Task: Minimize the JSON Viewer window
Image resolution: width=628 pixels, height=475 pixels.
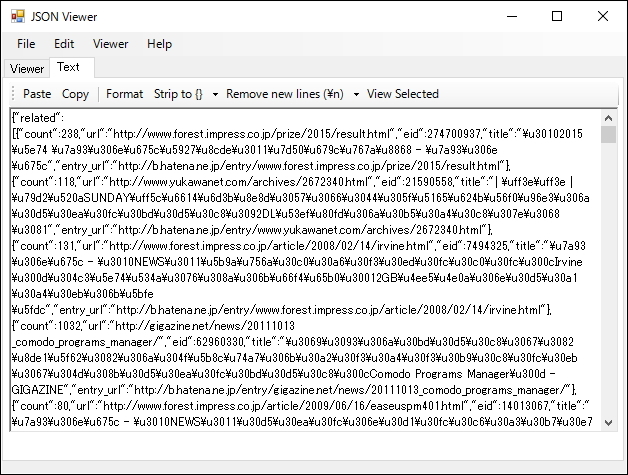Action: (x=512, y=16)
